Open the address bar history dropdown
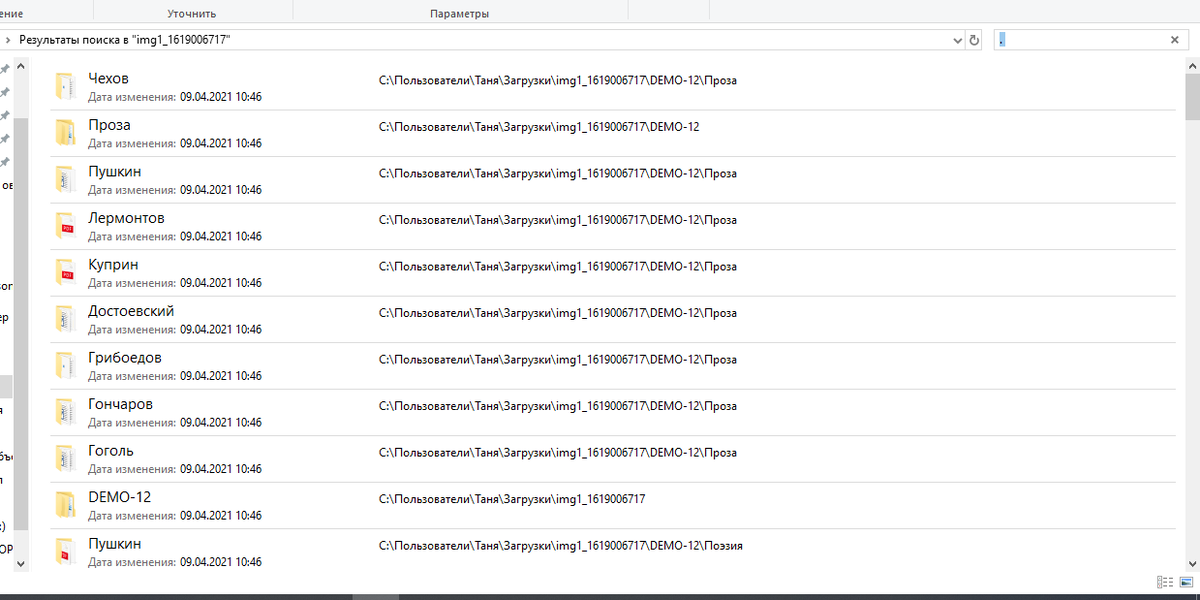This screenshot has width=1200, height=600. coord(958,40)
